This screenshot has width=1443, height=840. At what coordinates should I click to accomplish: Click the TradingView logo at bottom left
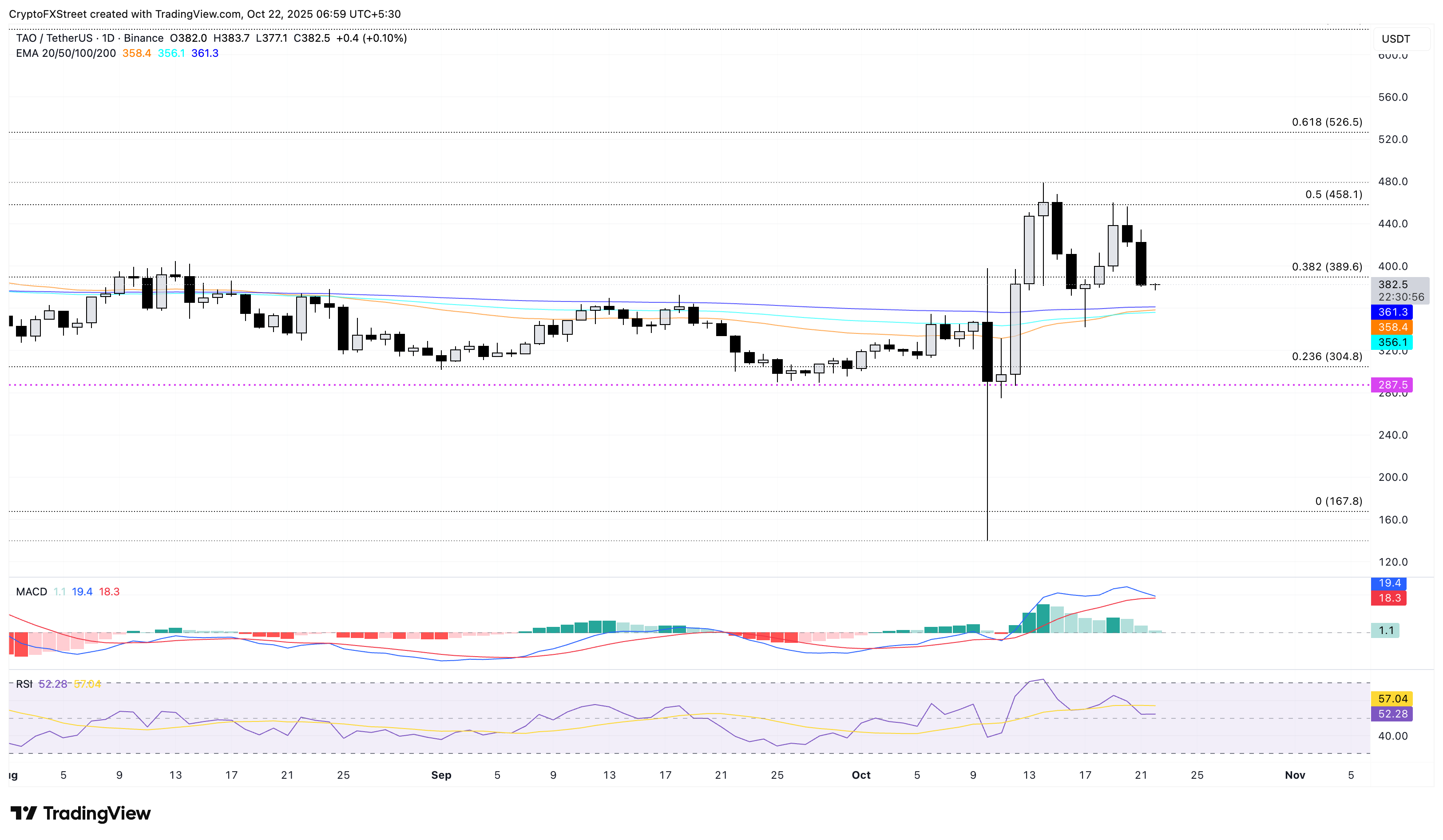tap(80, 813)
